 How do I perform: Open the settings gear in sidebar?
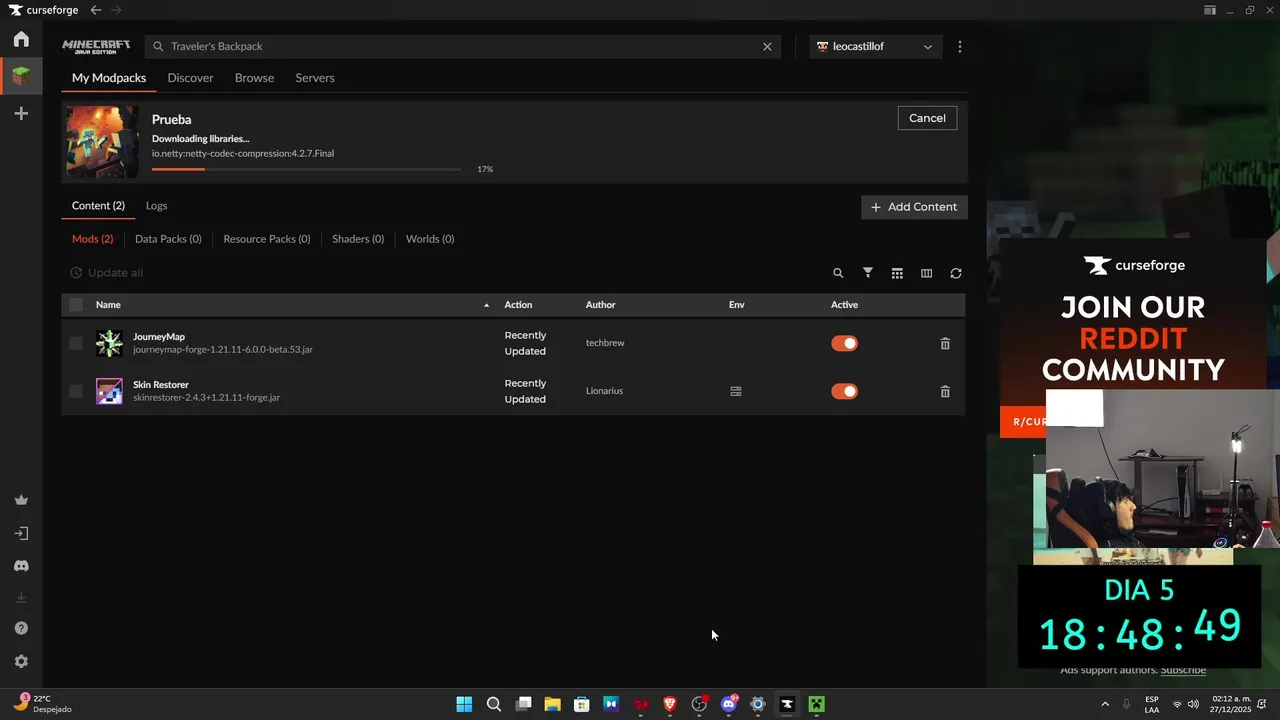21,661
